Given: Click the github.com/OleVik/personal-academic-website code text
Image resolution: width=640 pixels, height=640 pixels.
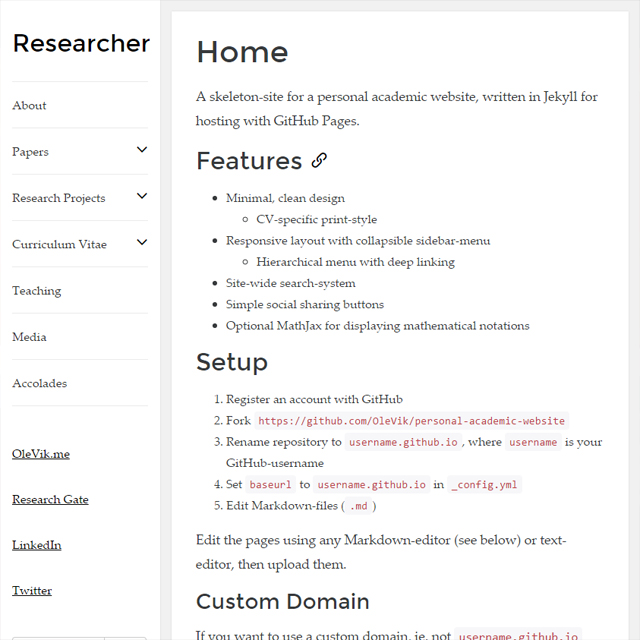Looking at the screenshot, I should point(411,421).
